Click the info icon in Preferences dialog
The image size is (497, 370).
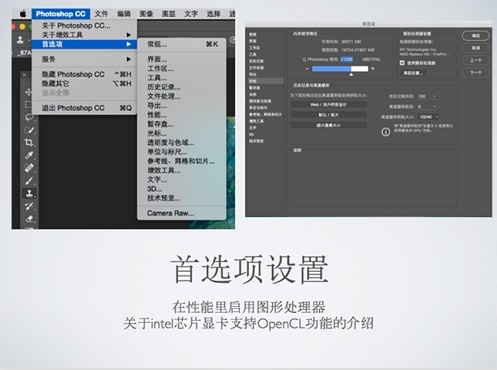(386, 132)
